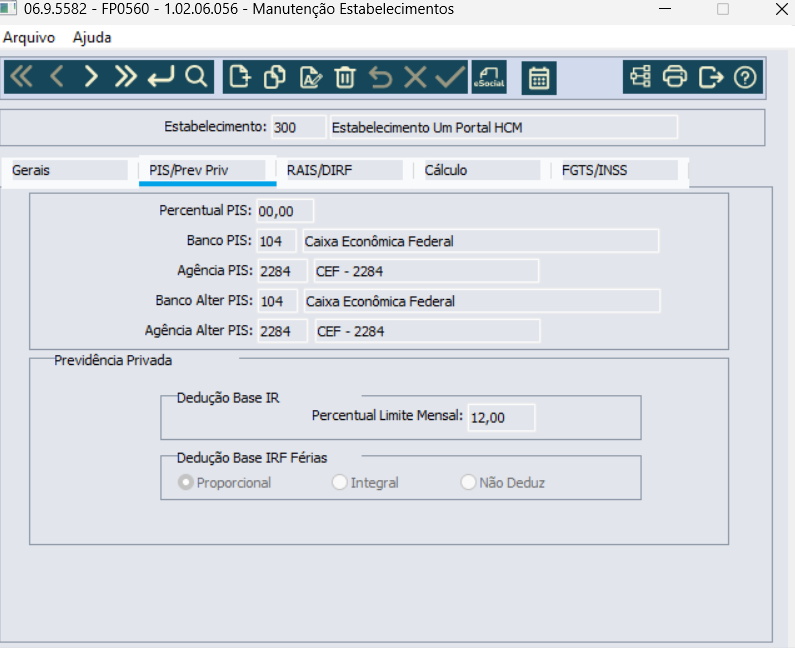Copy record icon in toolbar
Image resolution: width=795 pixels, height=648 pixels.
tap(274, 77)
